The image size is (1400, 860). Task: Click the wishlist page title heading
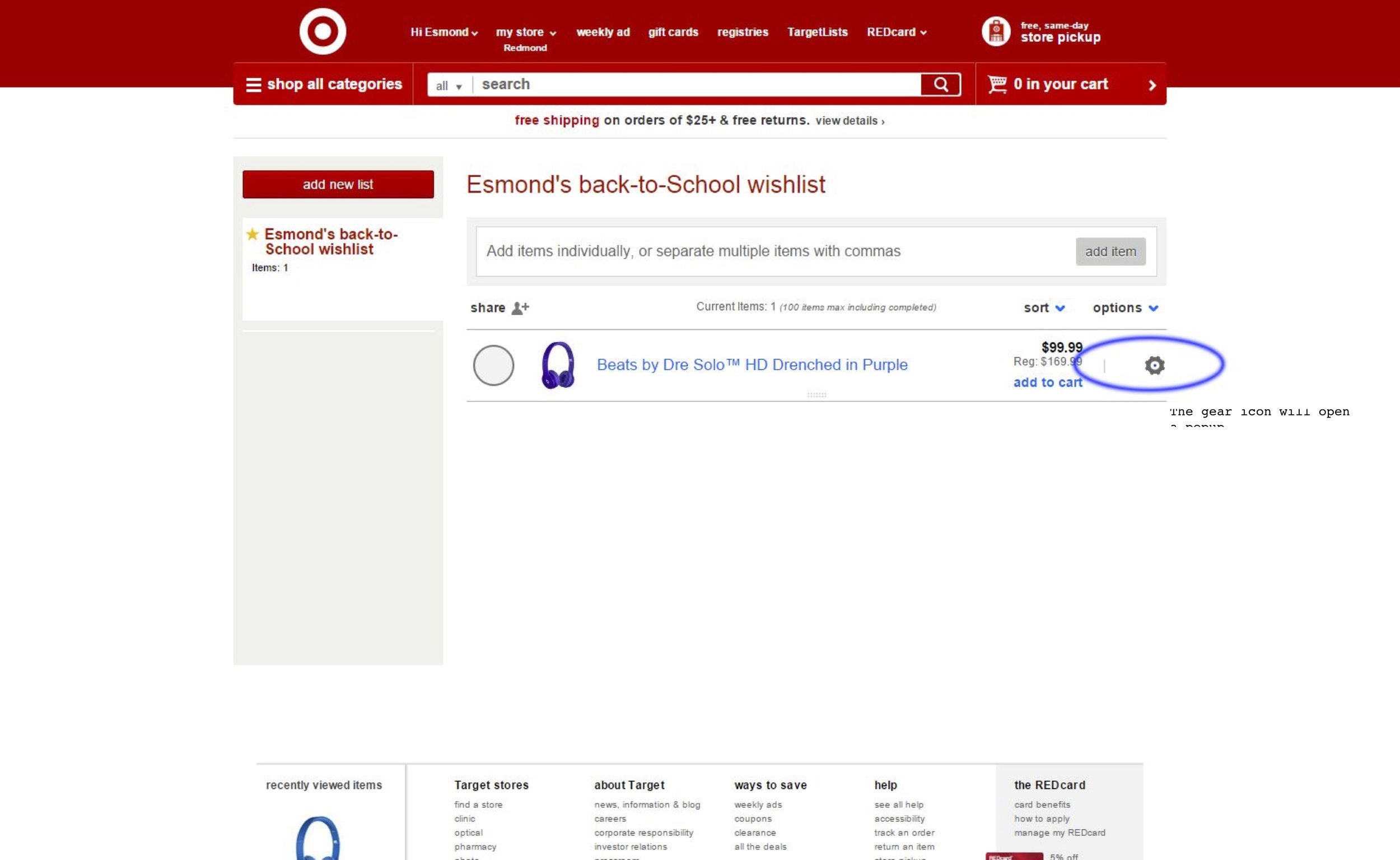click(646, 184)
